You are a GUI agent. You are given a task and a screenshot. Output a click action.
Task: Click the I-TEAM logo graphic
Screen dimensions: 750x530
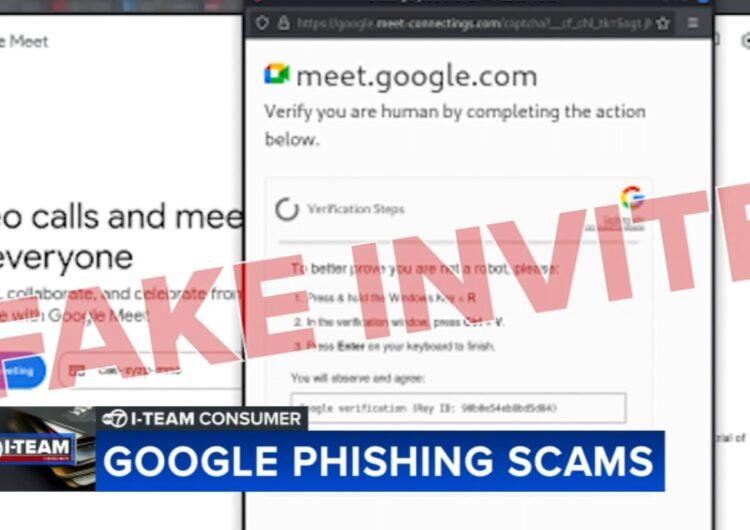[37, 449]
